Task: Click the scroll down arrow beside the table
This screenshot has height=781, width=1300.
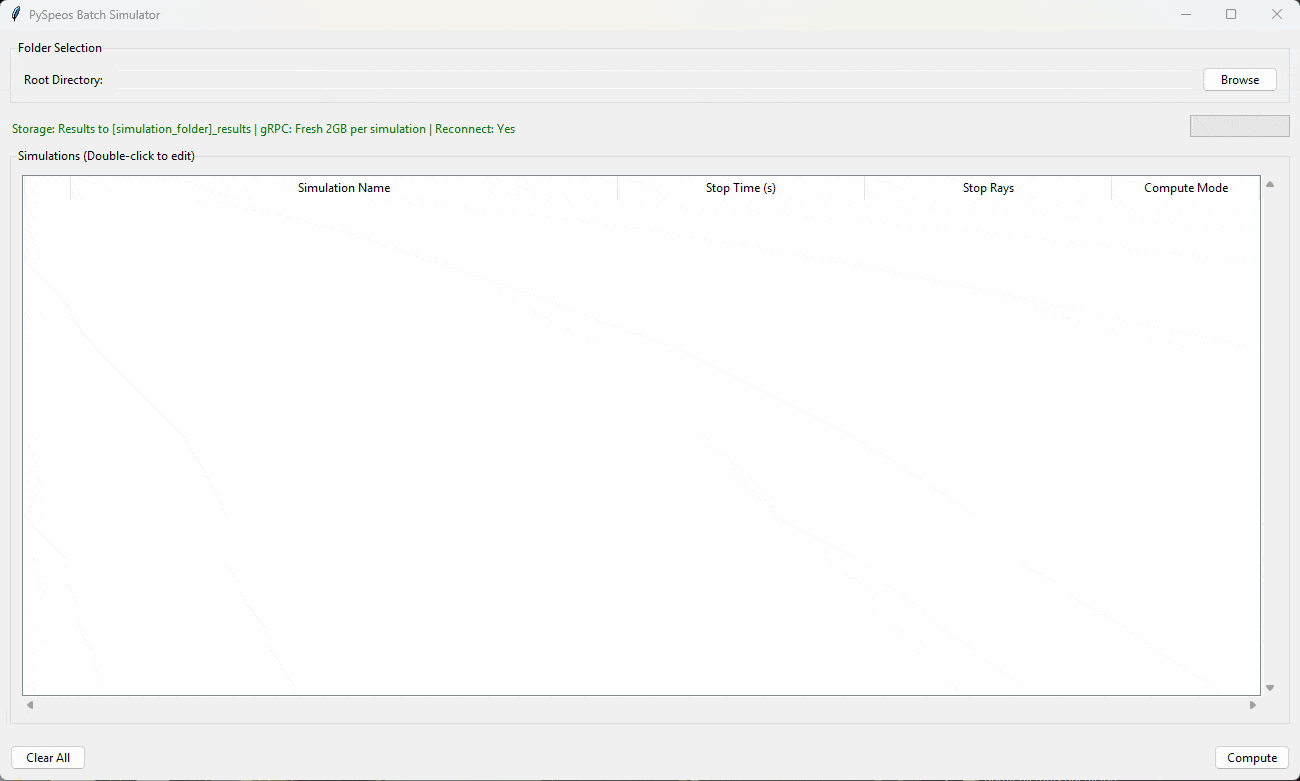Action: (x=1270, y=688)
